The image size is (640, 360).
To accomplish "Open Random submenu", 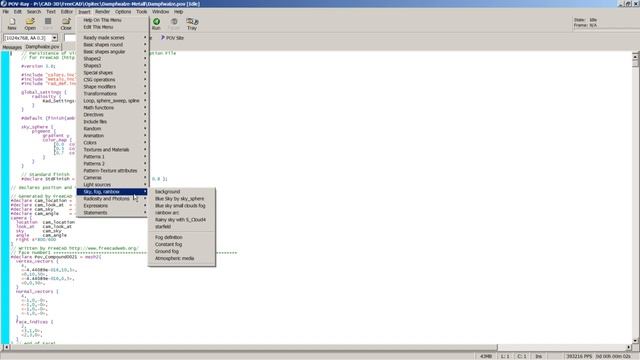I will pos(113,129).
